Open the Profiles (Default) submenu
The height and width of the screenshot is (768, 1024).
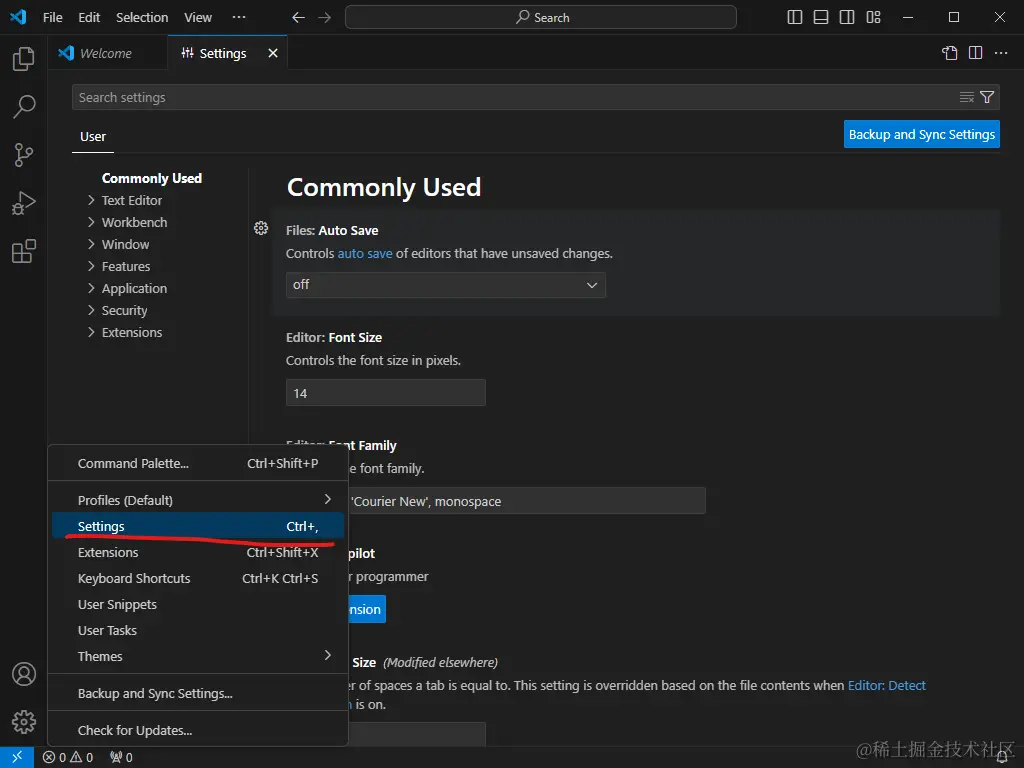(x=198, y=500)
